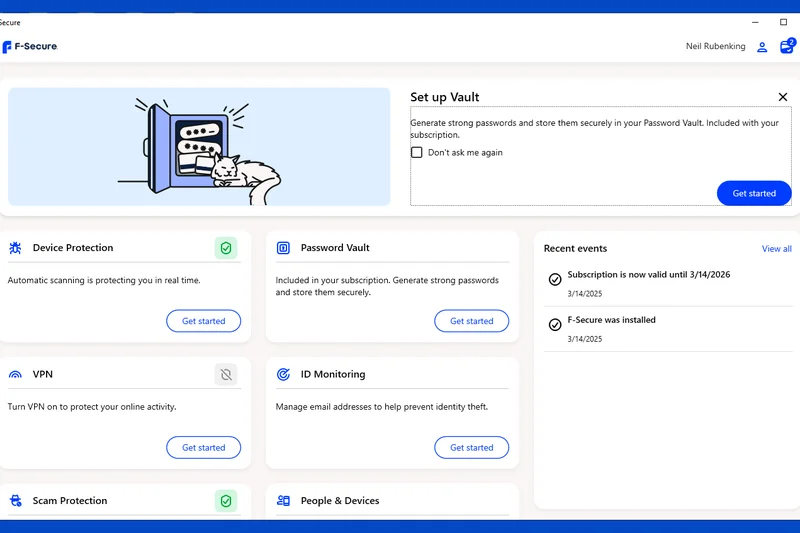
Task: Click the Password Vault icon
Action: [283, 248]
